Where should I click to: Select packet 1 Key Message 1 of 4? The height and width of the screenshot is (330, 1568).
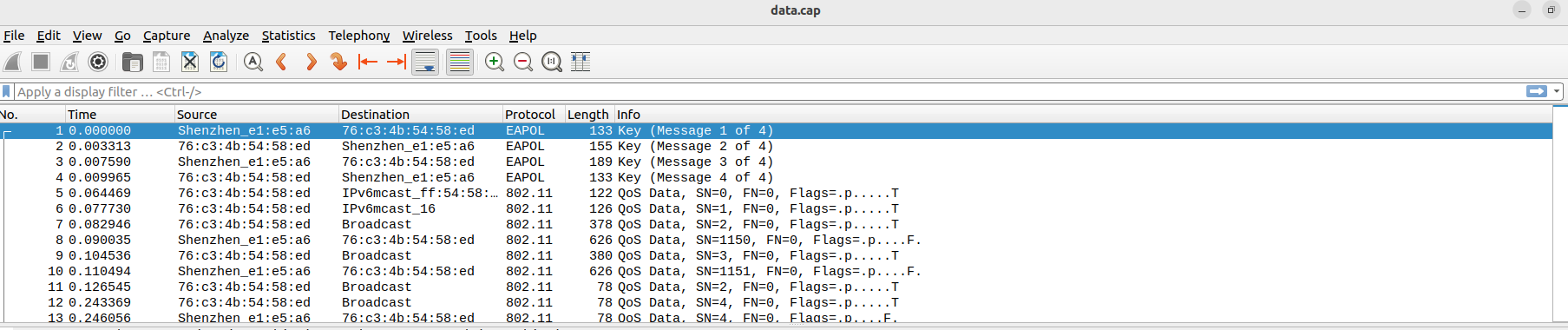(777, 130)
